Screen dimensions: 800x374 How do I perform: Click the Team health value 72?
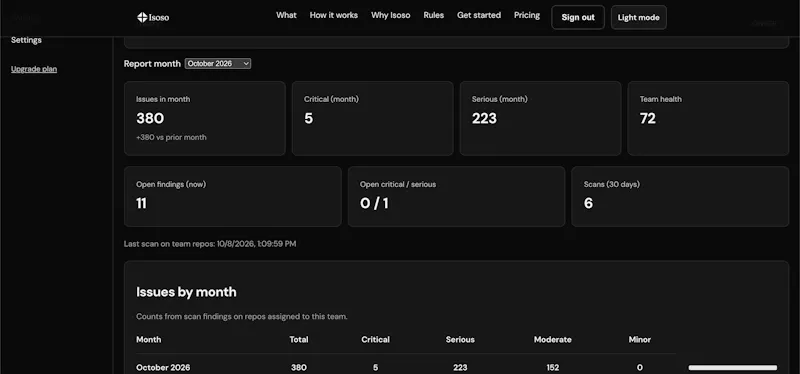coord(648,118)
